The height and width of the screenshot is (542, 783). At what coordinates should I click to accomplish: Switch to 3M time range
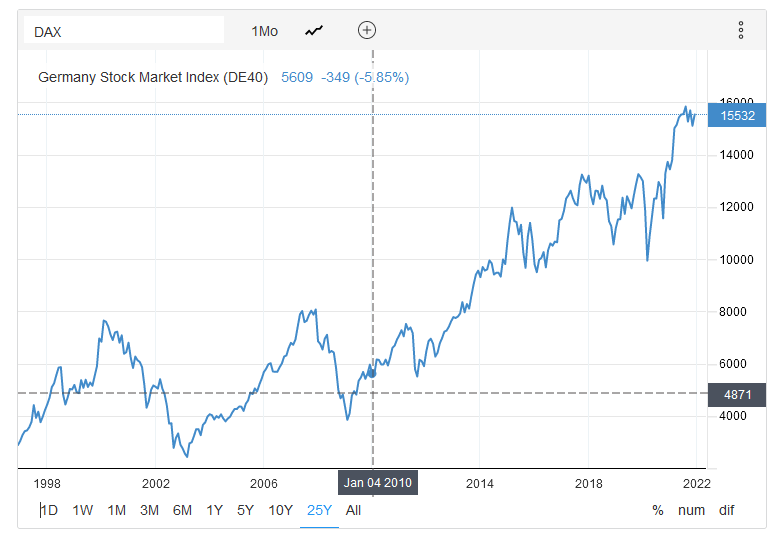coord(149,510)
